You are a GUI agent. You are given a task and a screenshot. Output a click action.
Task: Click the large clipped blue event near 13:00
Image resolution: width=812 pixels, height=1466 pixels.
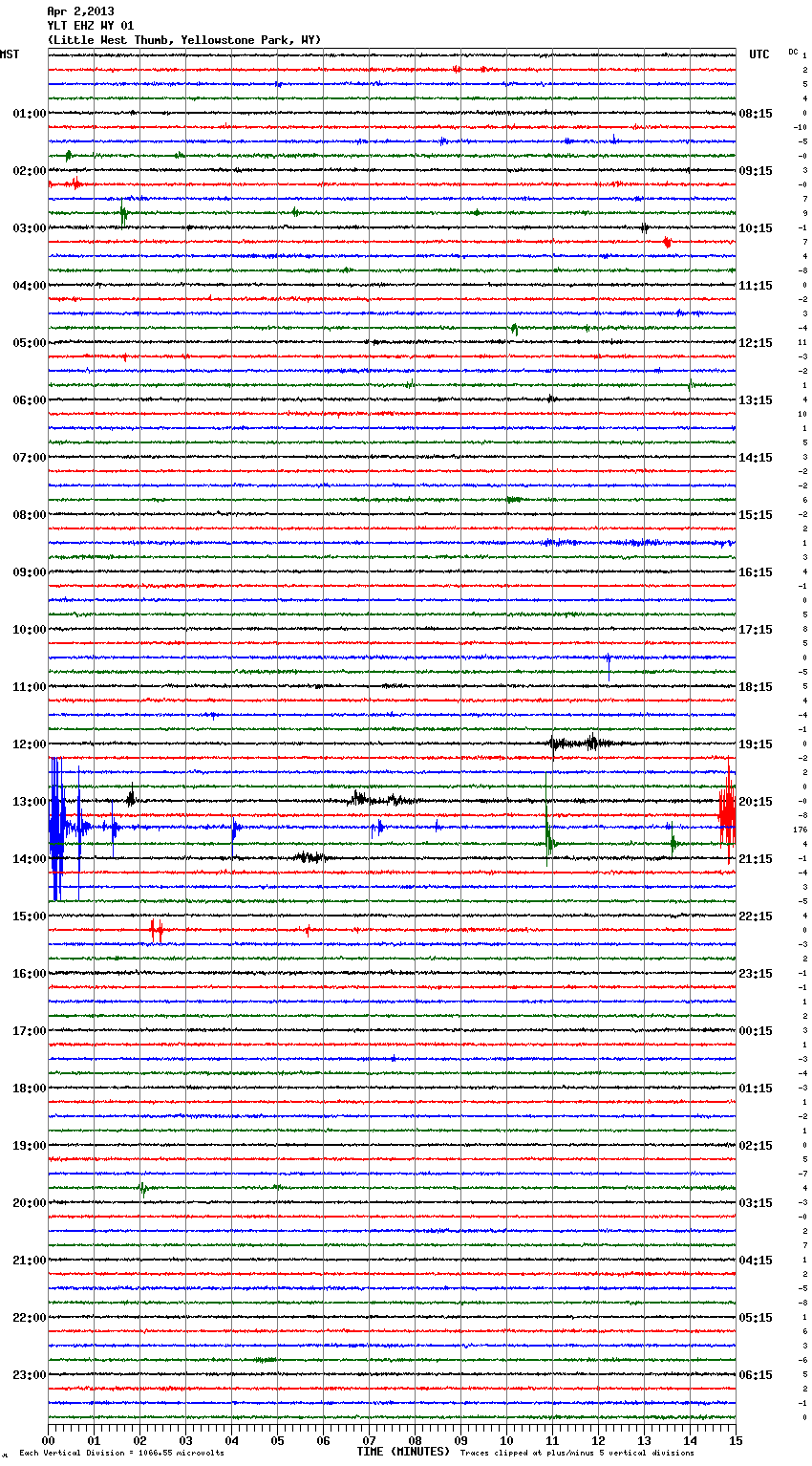coord(57,828)
